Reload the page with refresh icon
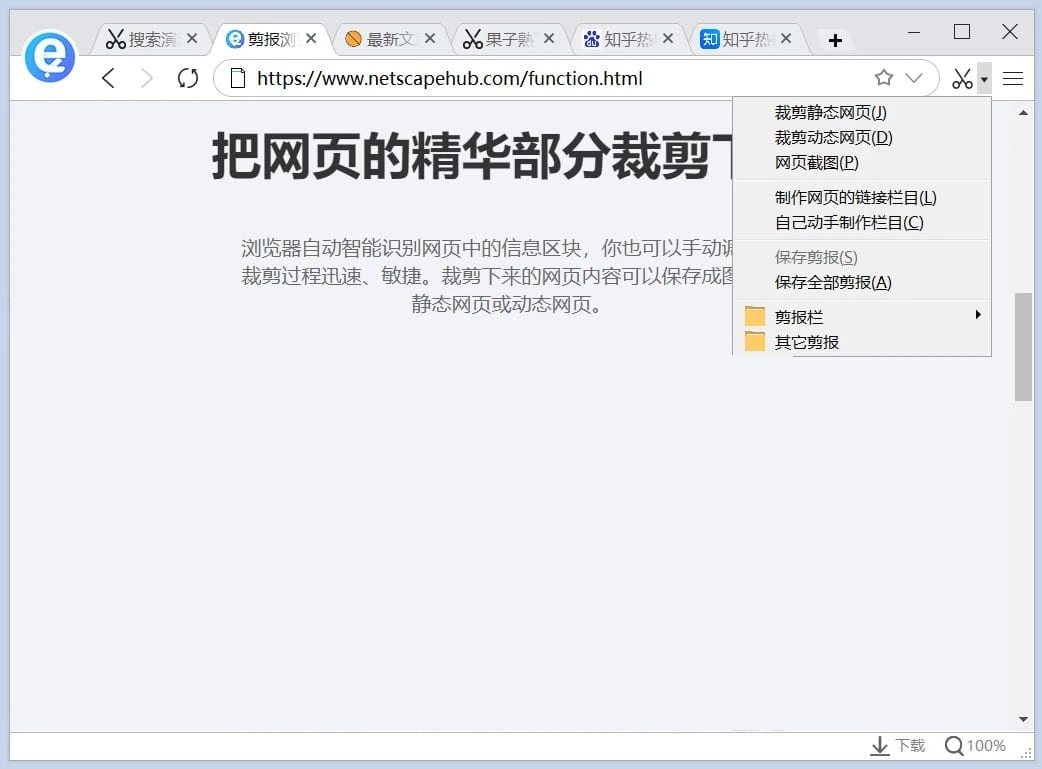Screen dimensions: 1042x769 pyautogui.click(x=187, y=78)
